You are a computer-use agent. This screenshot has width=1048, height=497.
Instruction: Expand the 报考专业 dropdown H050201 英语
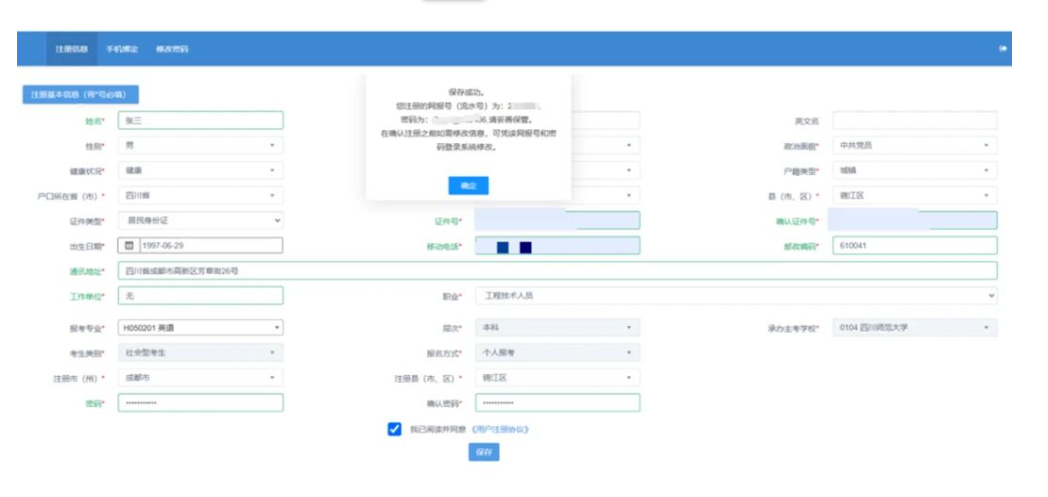pos(201,327)
